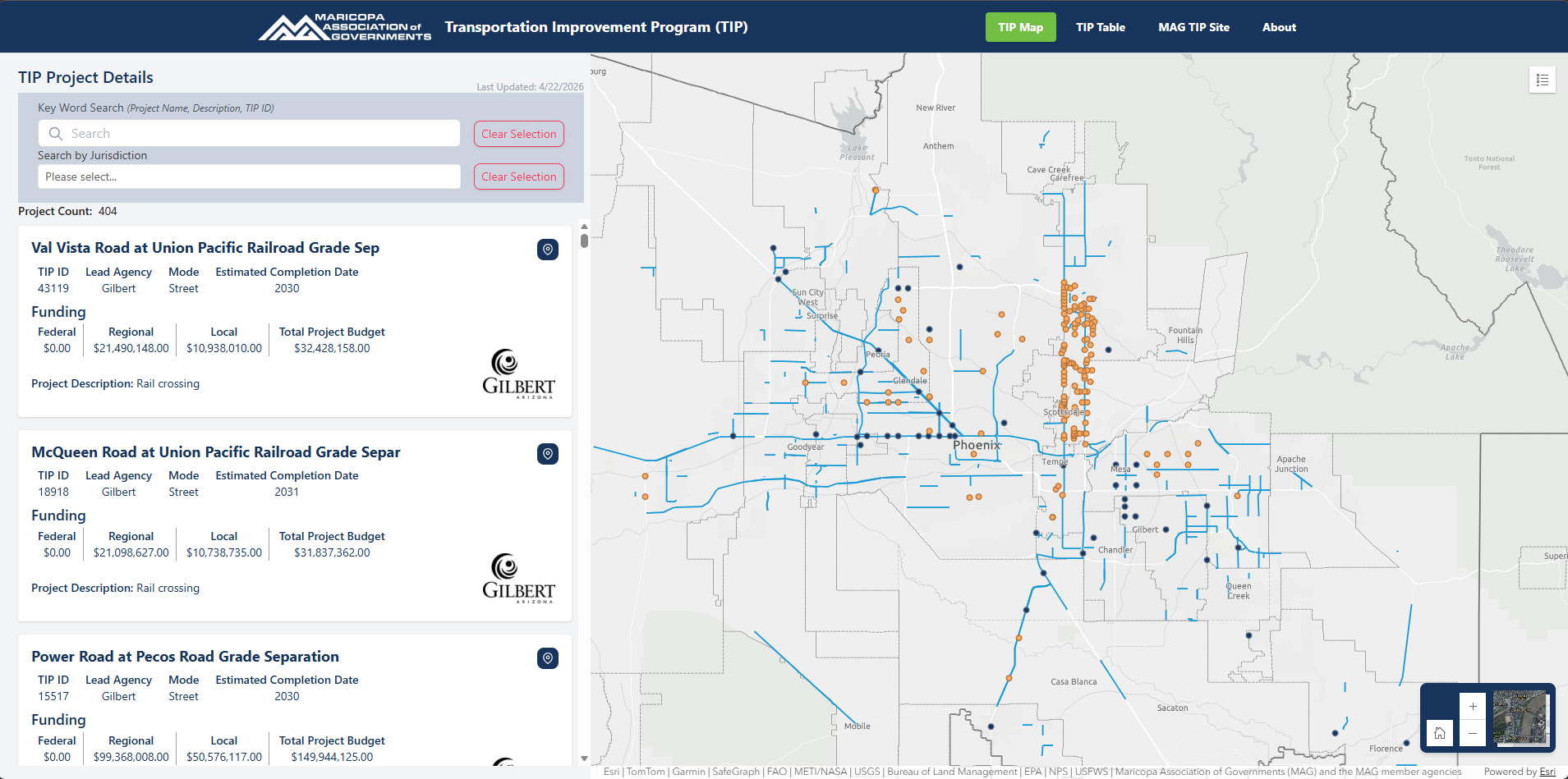Click TIP ID 43119 value

pyautogui.click(x=53, y=288)
